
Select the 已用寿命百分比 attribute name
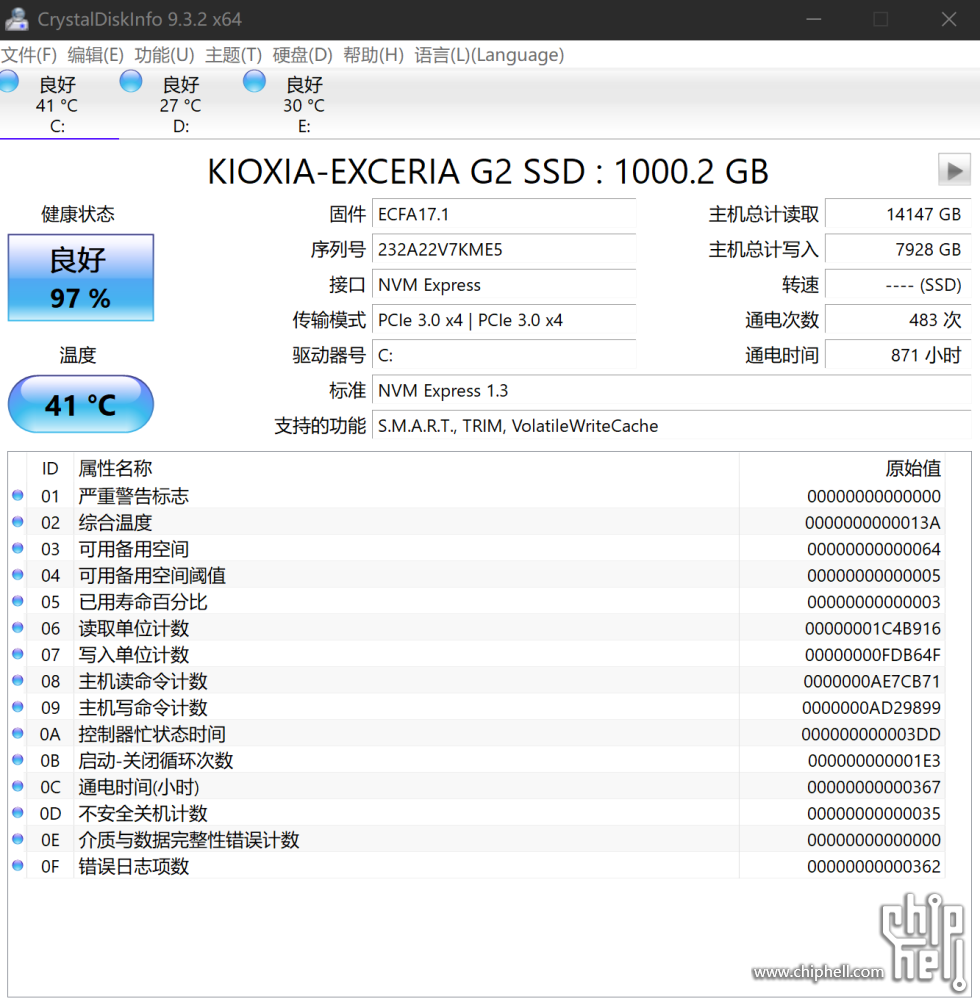(x=143, y=602)
